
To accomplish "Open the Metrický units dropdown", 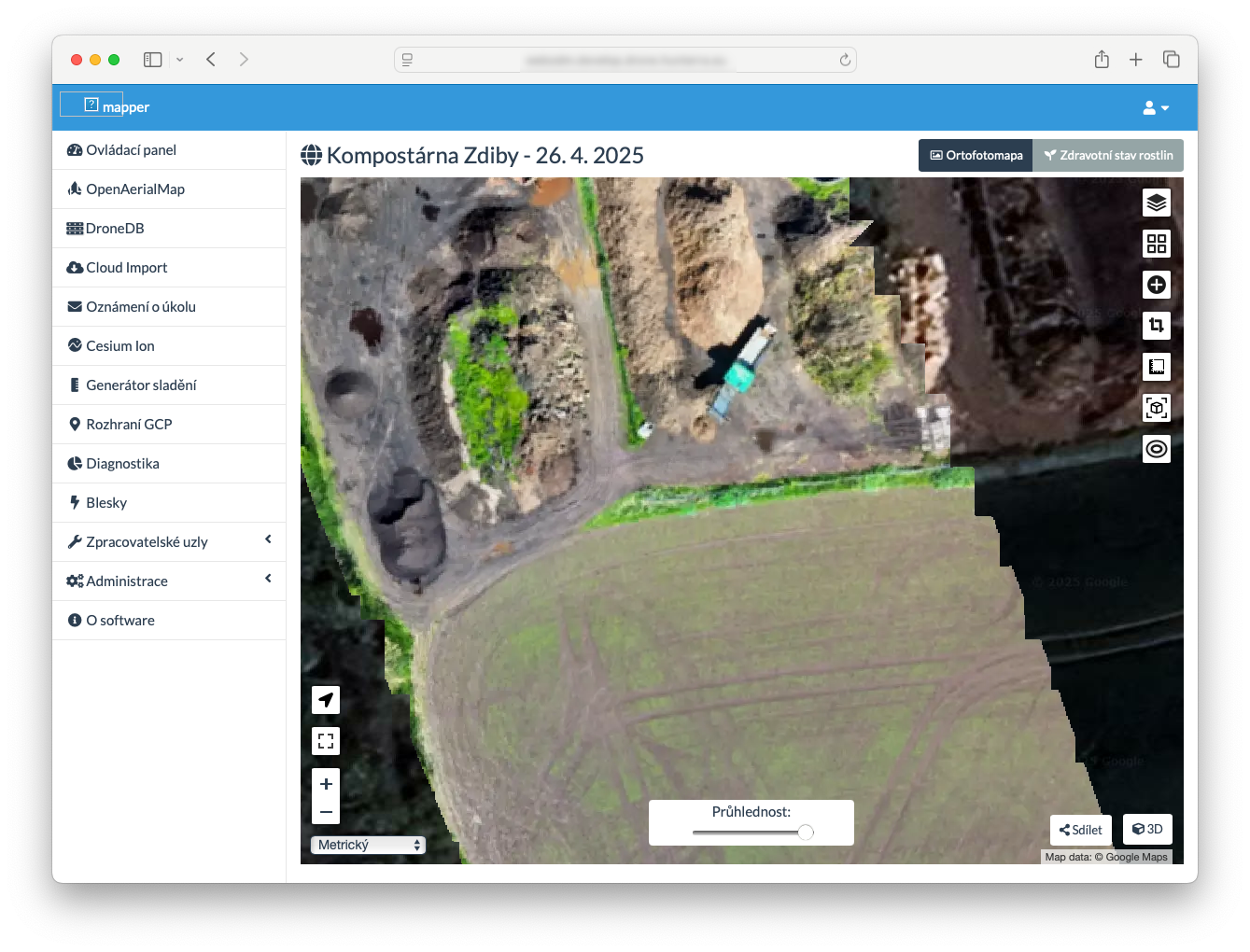I will tap(368, 845).
